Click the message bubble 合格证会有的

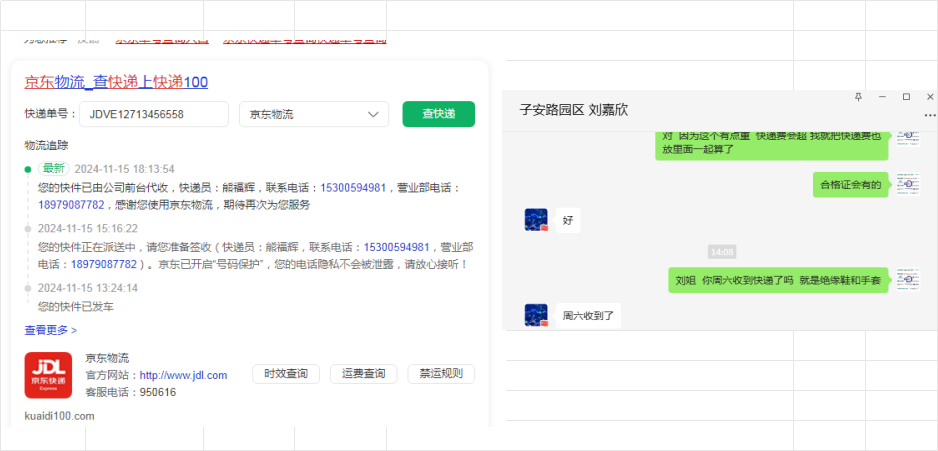(x=850, y=185)
